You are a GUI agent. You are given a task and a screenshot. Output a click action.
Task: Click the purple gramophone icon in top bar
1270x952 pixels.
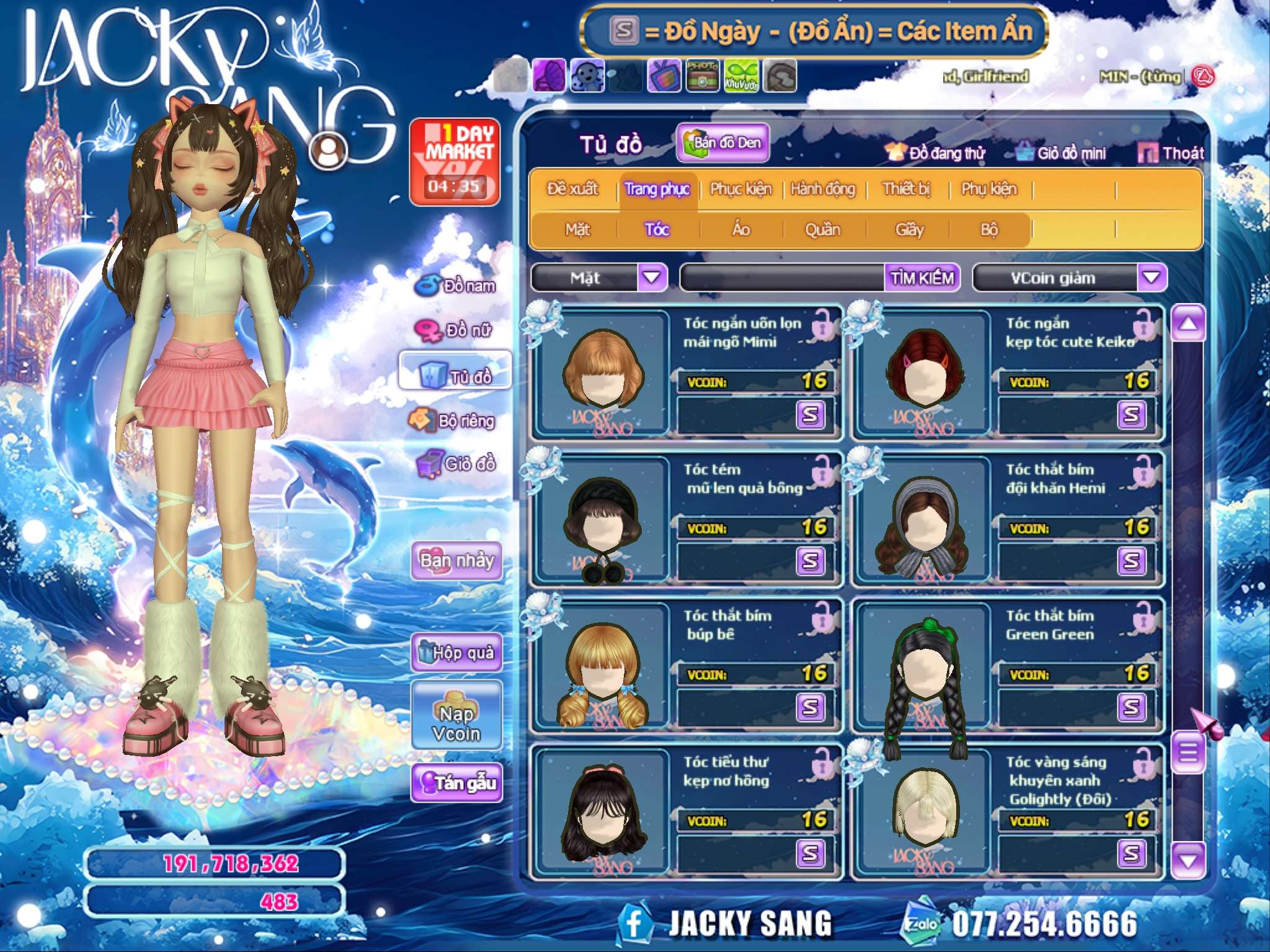click(x=550, y=76)
